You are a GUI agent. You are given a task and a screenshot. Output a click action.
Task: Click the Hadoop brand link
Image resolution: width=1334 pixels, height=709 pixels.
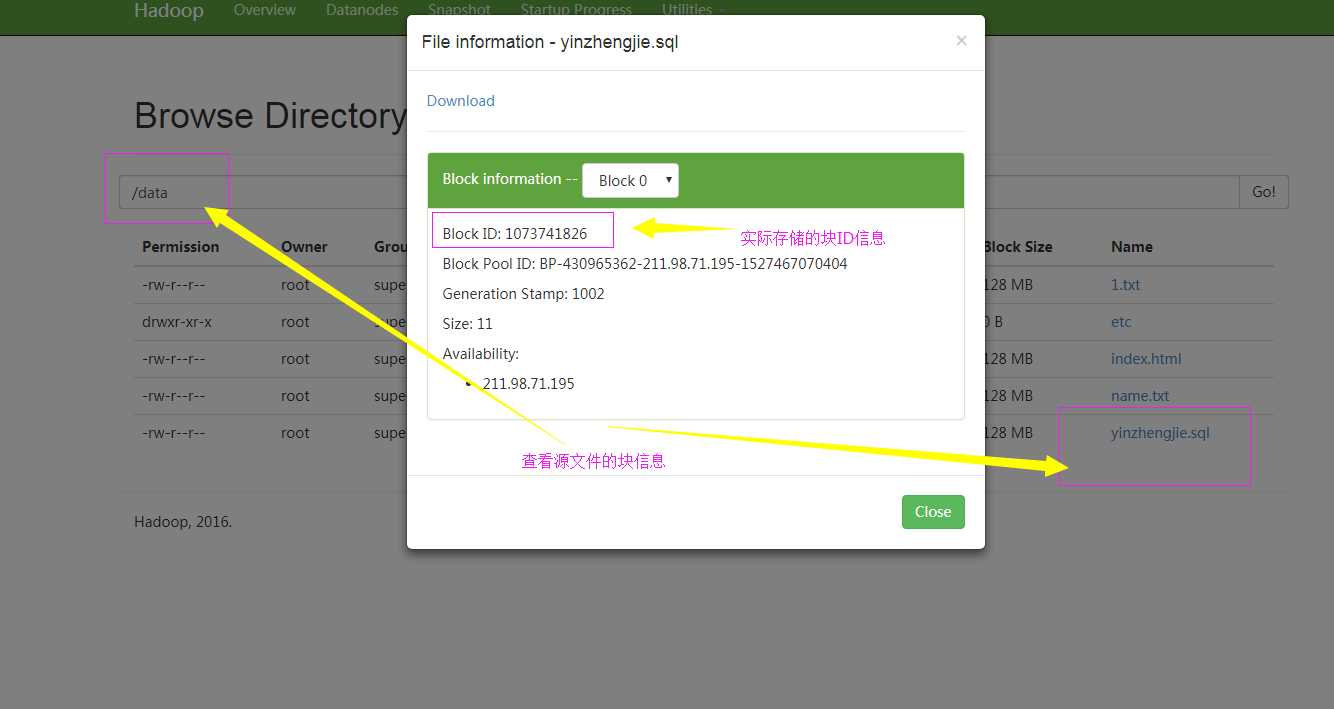coord(169,11)
